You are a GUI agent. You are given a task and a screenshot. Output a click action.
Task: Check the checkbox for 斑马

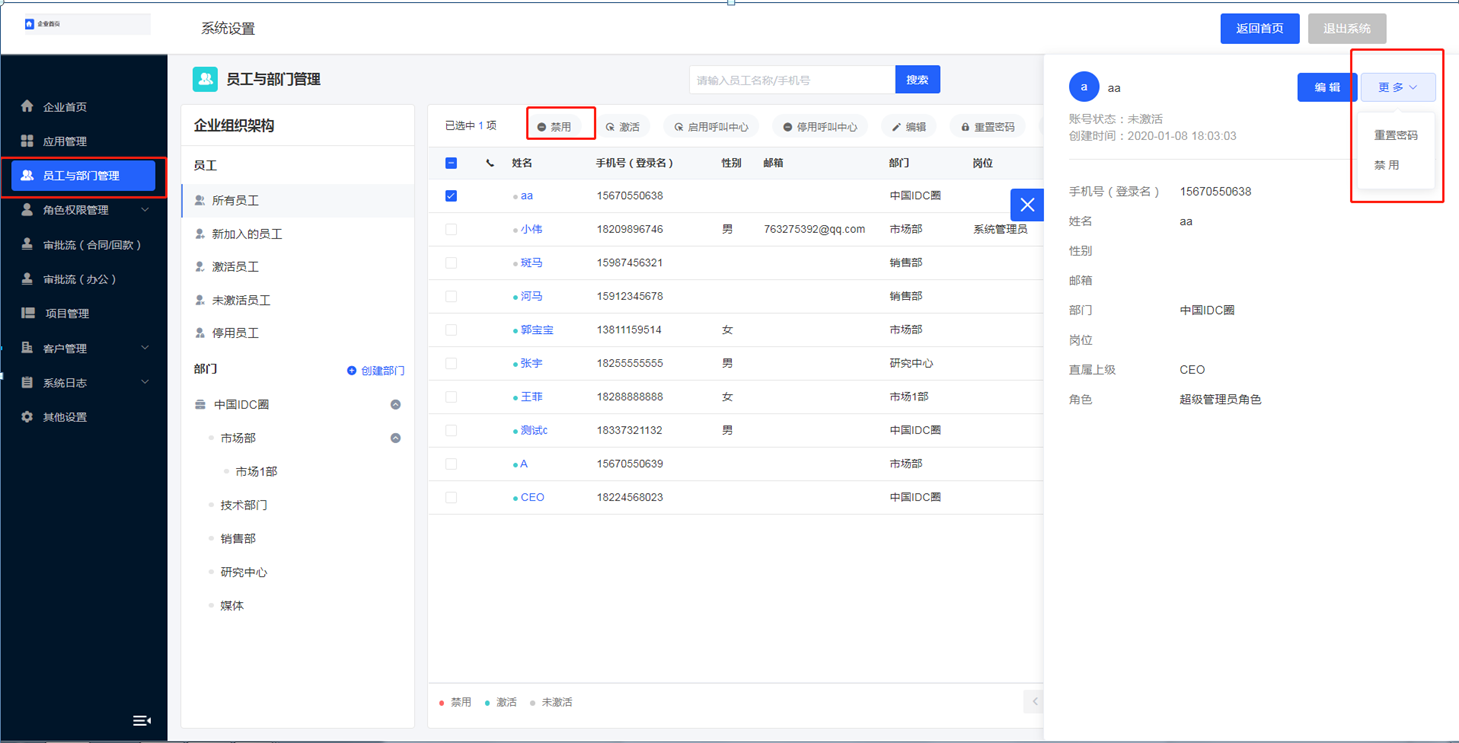coord(451,263)
